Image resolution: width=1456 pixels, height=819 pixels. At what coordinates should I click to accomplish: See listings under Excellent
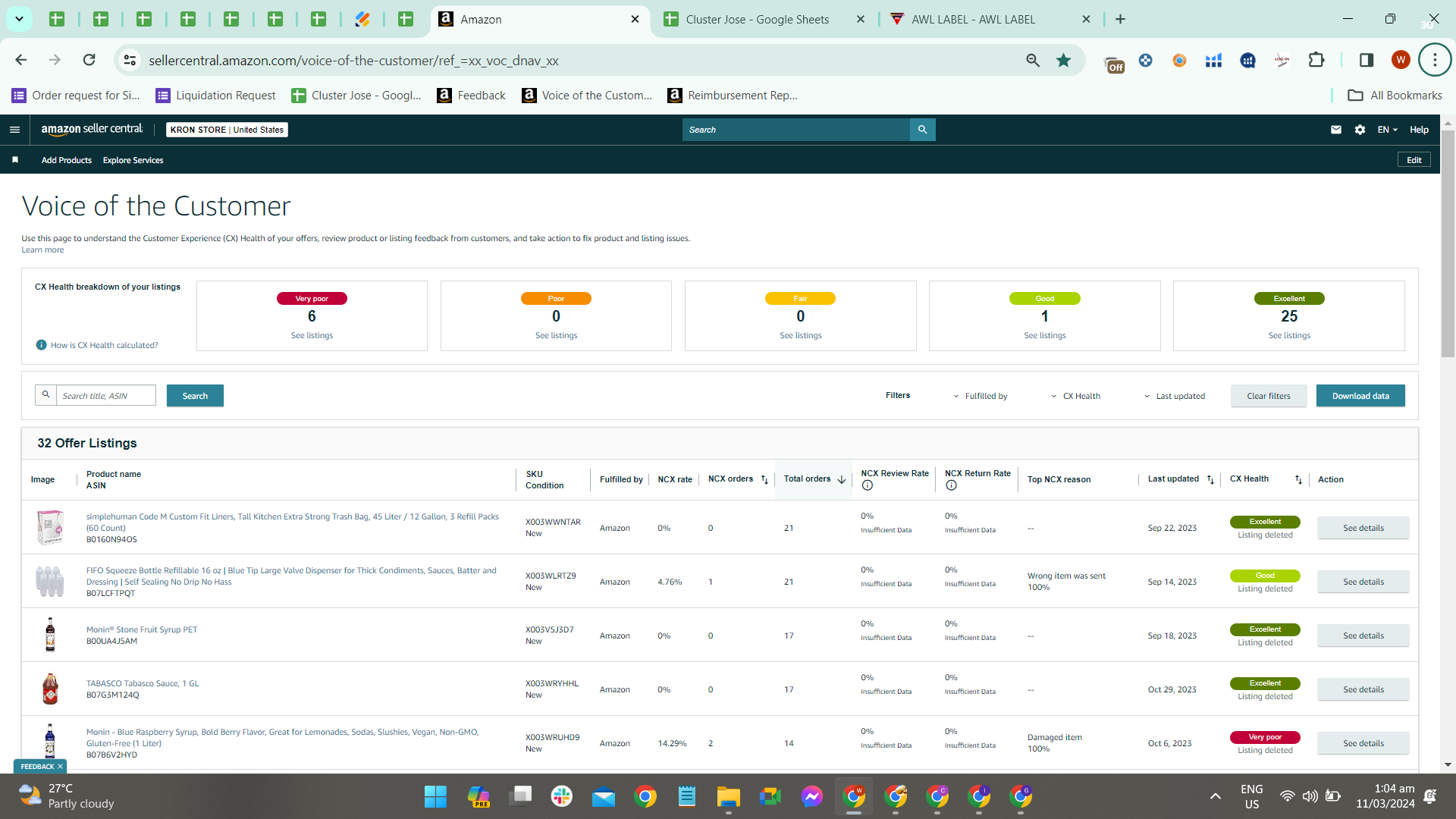(1289, 335)
